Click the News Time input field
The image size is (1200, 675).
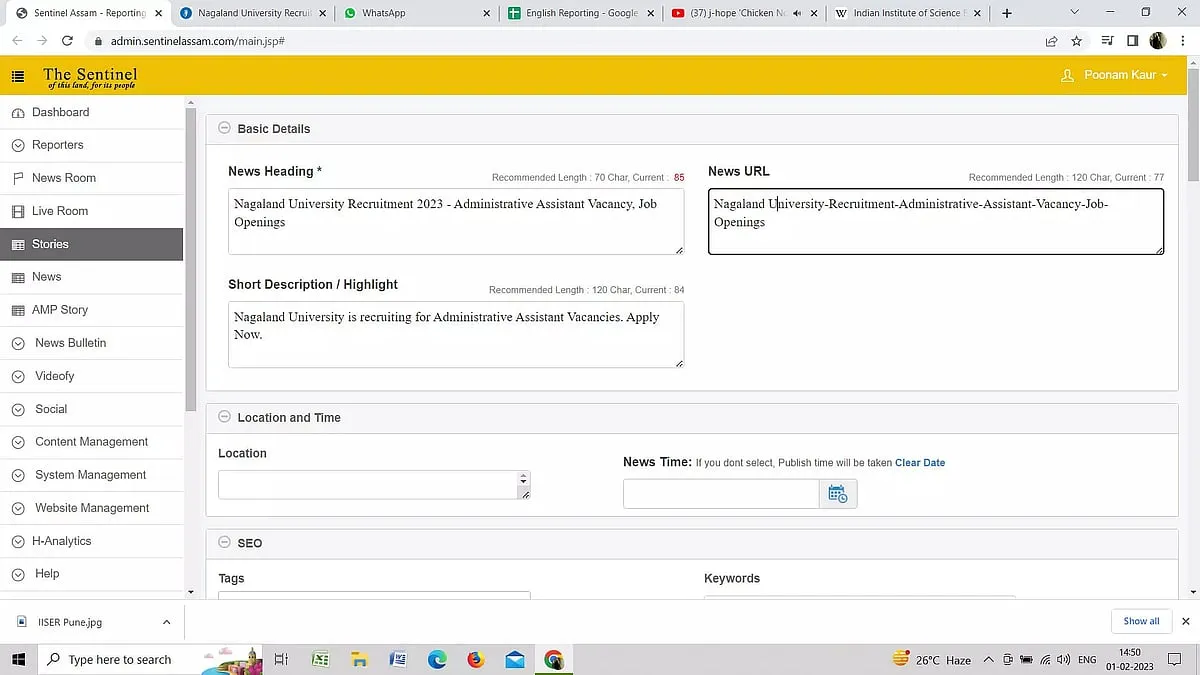(721, 494)
